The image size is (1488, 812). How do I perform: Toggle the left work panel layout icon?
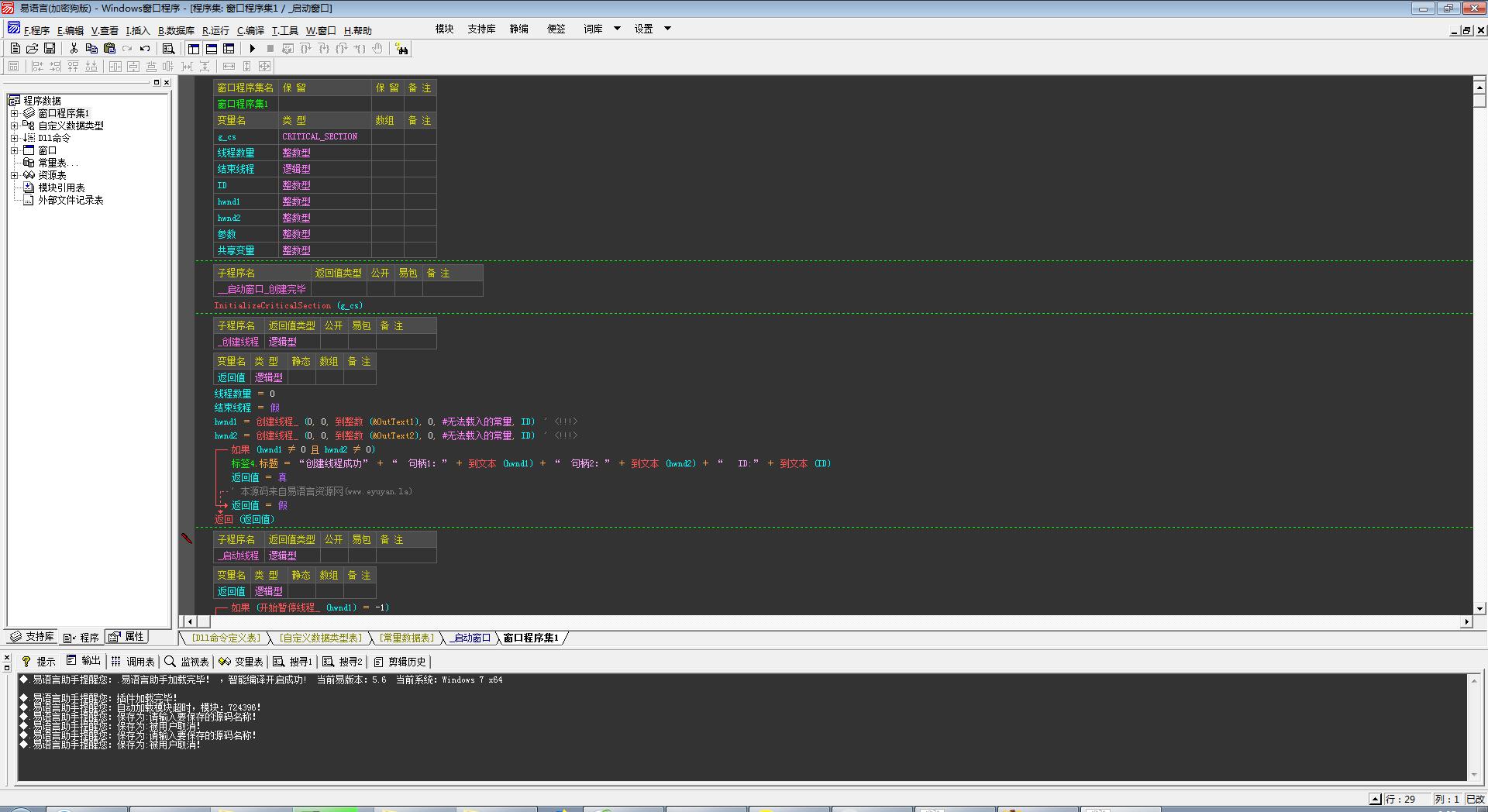click(194, 48)
